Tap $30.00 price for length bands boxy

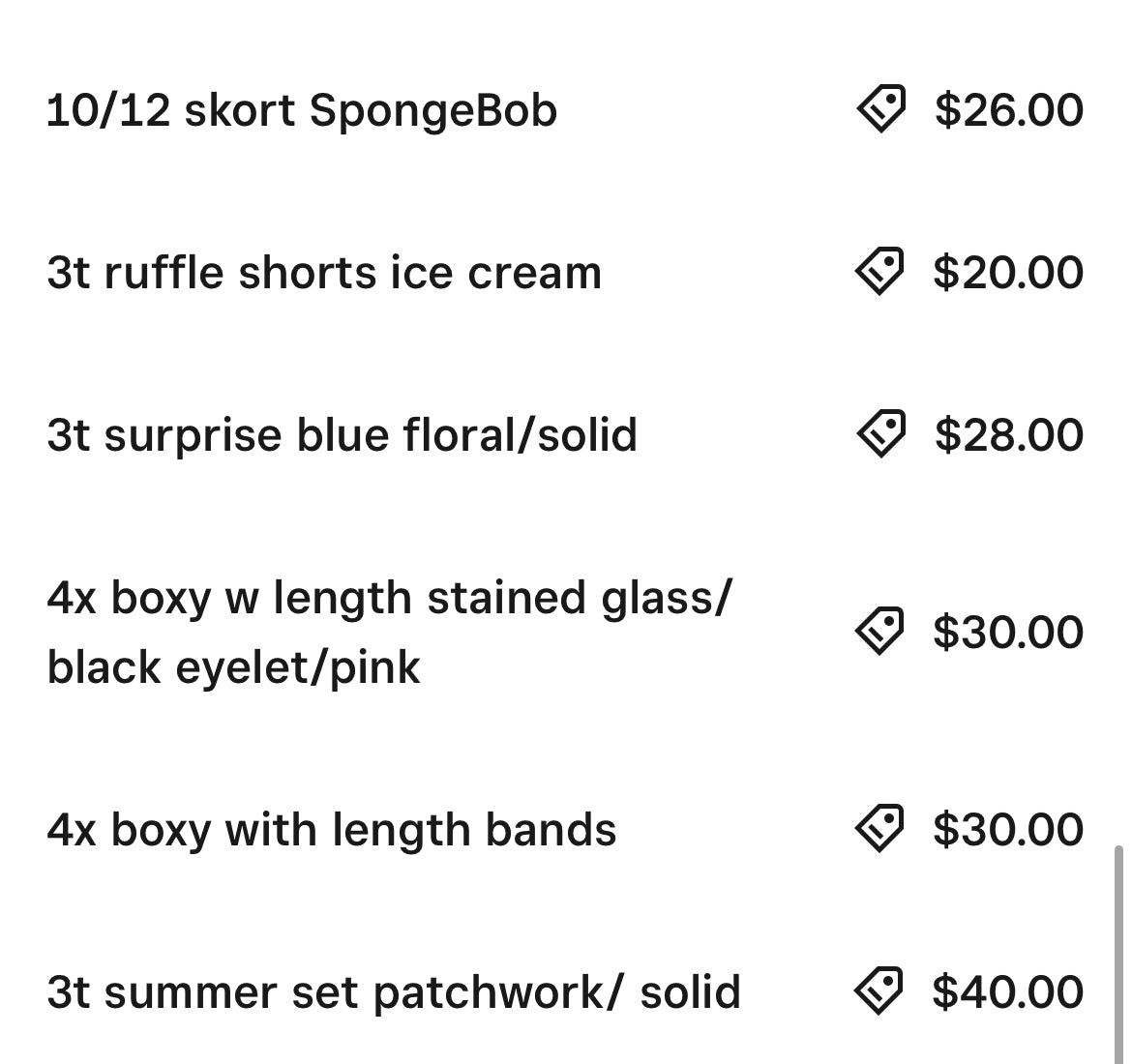[1008, 829]
